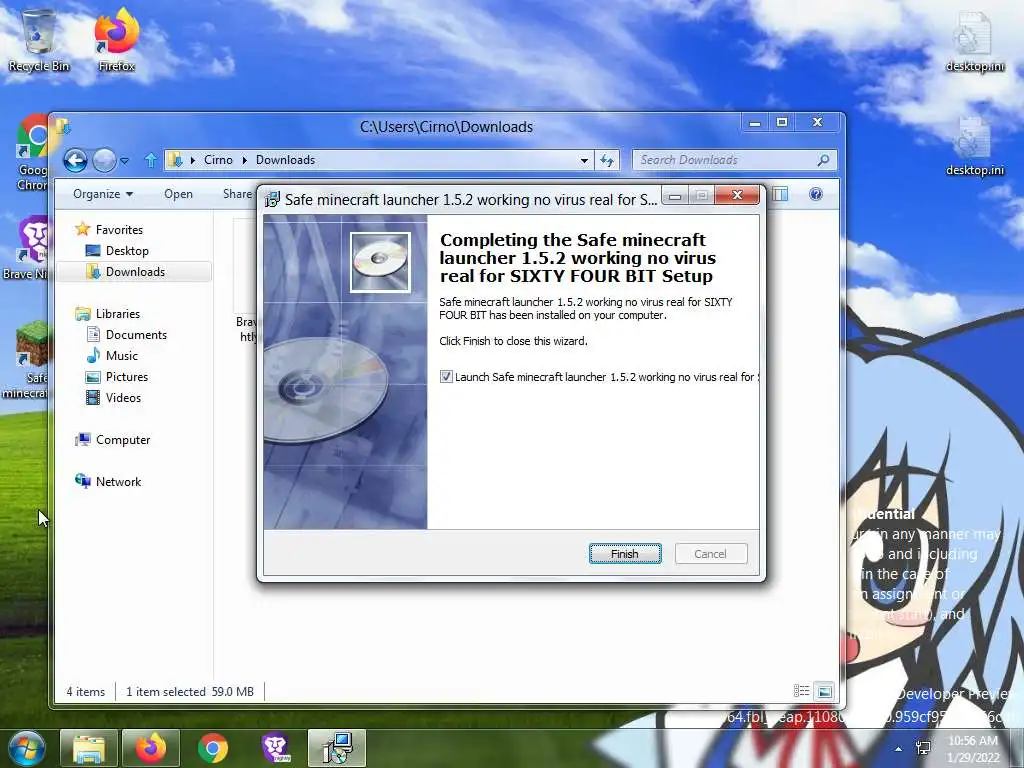Select Libraries in the navigation pane
Image resolution: width=1024 pixels, height=768 pixels.
click(108, 313)
